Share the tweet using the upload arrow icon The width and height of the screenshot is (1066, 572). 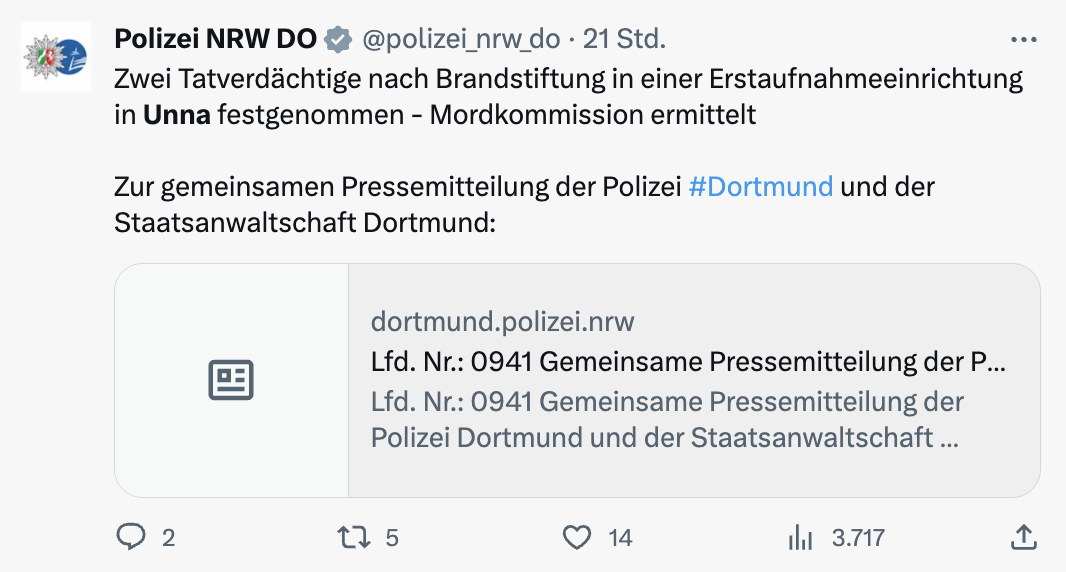coord(1023,538)
